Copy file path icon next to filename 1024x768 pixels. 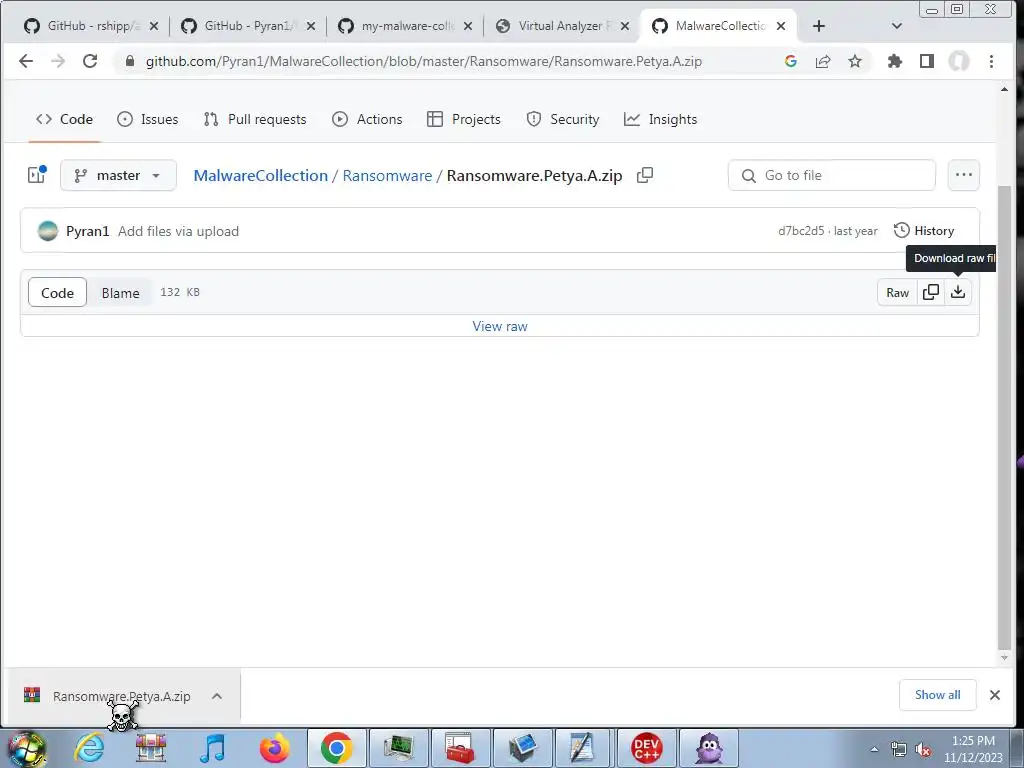point(645,175)
